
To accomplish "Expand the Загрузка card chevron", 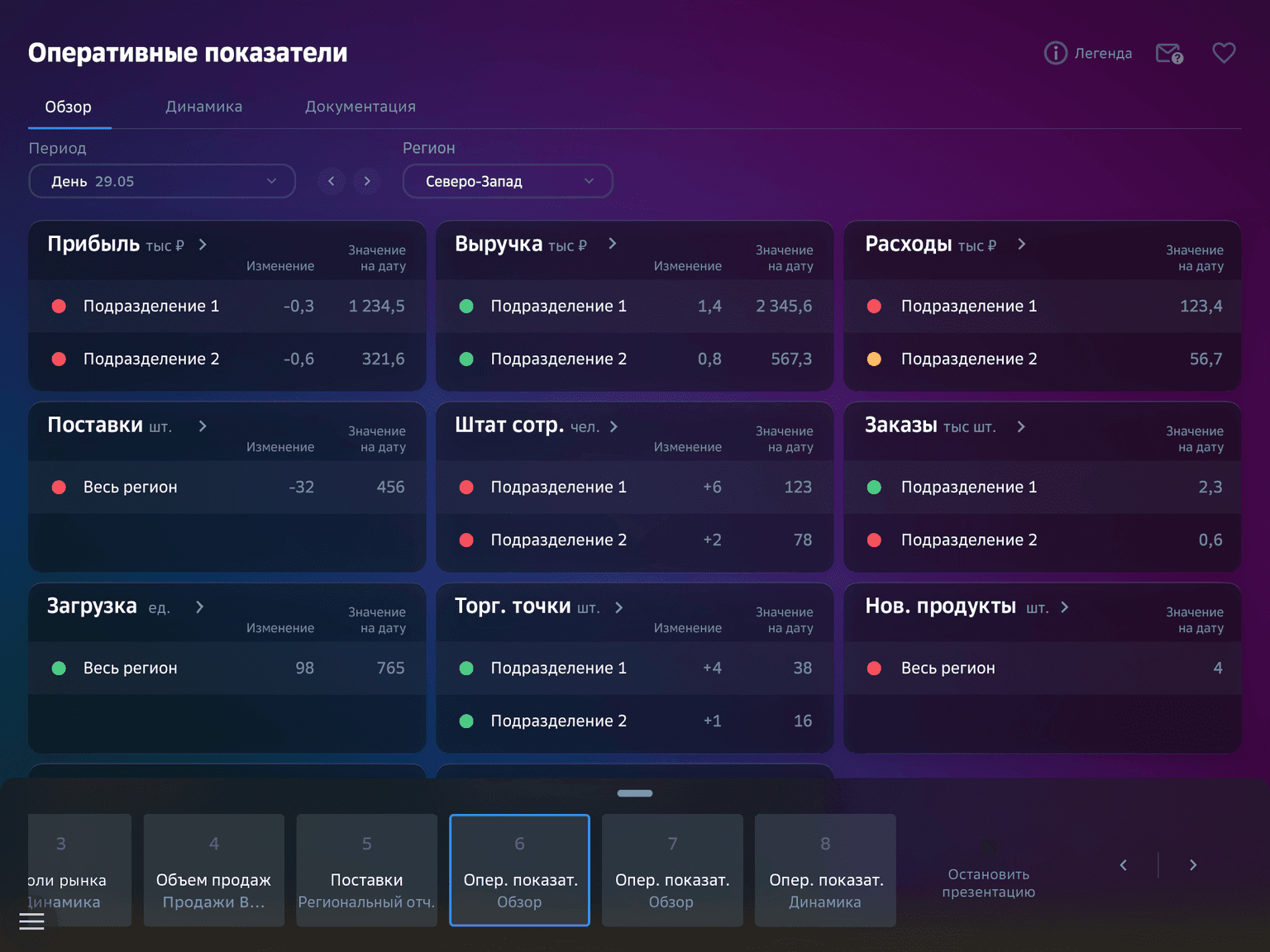I will pyautogui.click(x=199, y=607).
